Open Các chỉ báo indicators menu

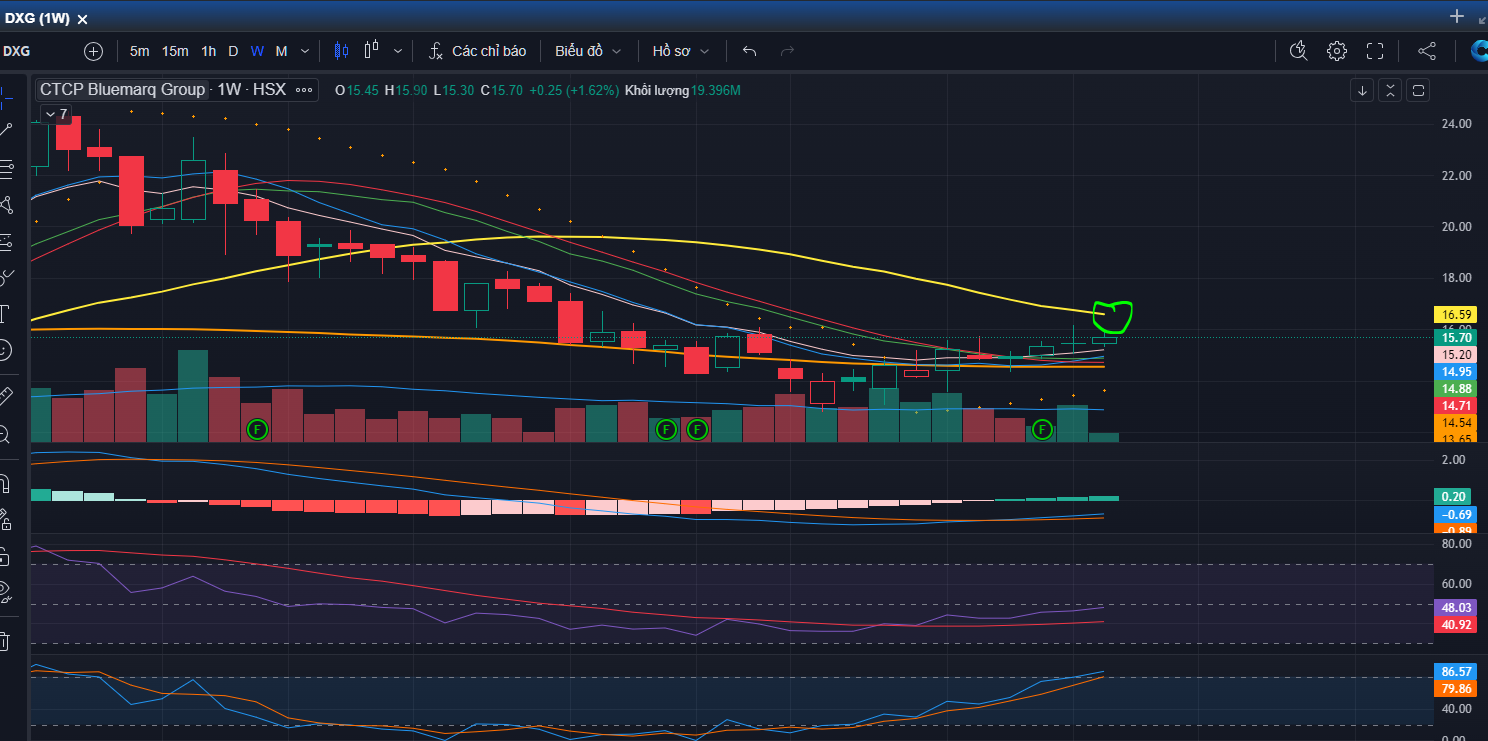[477, 51]
